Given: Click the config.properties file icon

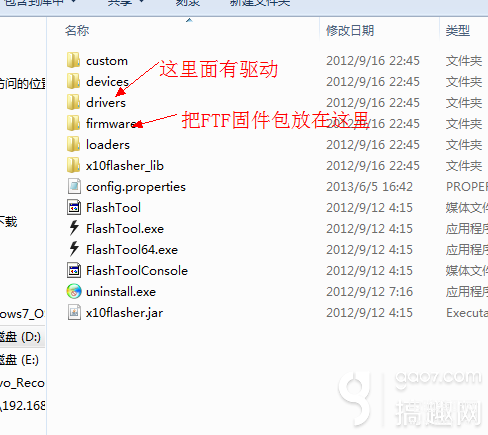Looking at the screenshot, I should coord(74,186).
